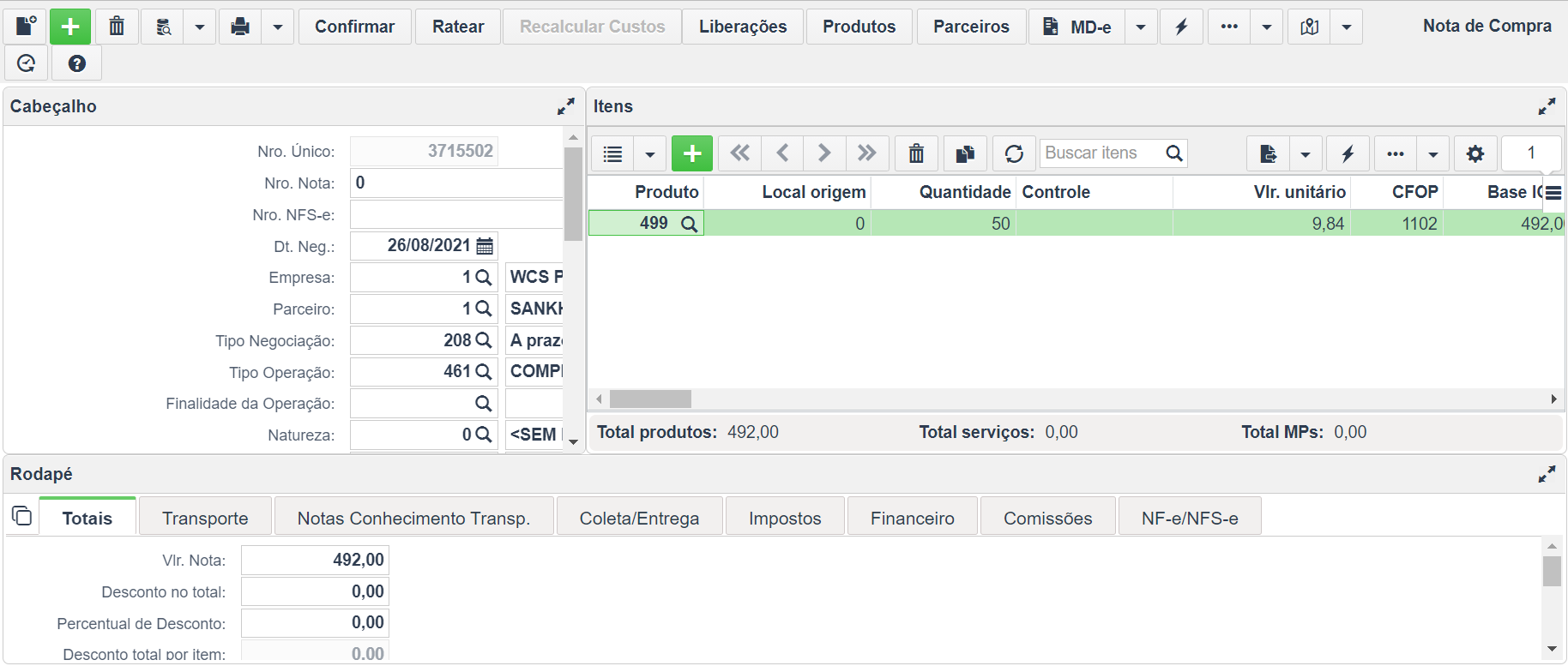
Task: Open dropdown beside Itens three dots icon
Action: 1433,153
